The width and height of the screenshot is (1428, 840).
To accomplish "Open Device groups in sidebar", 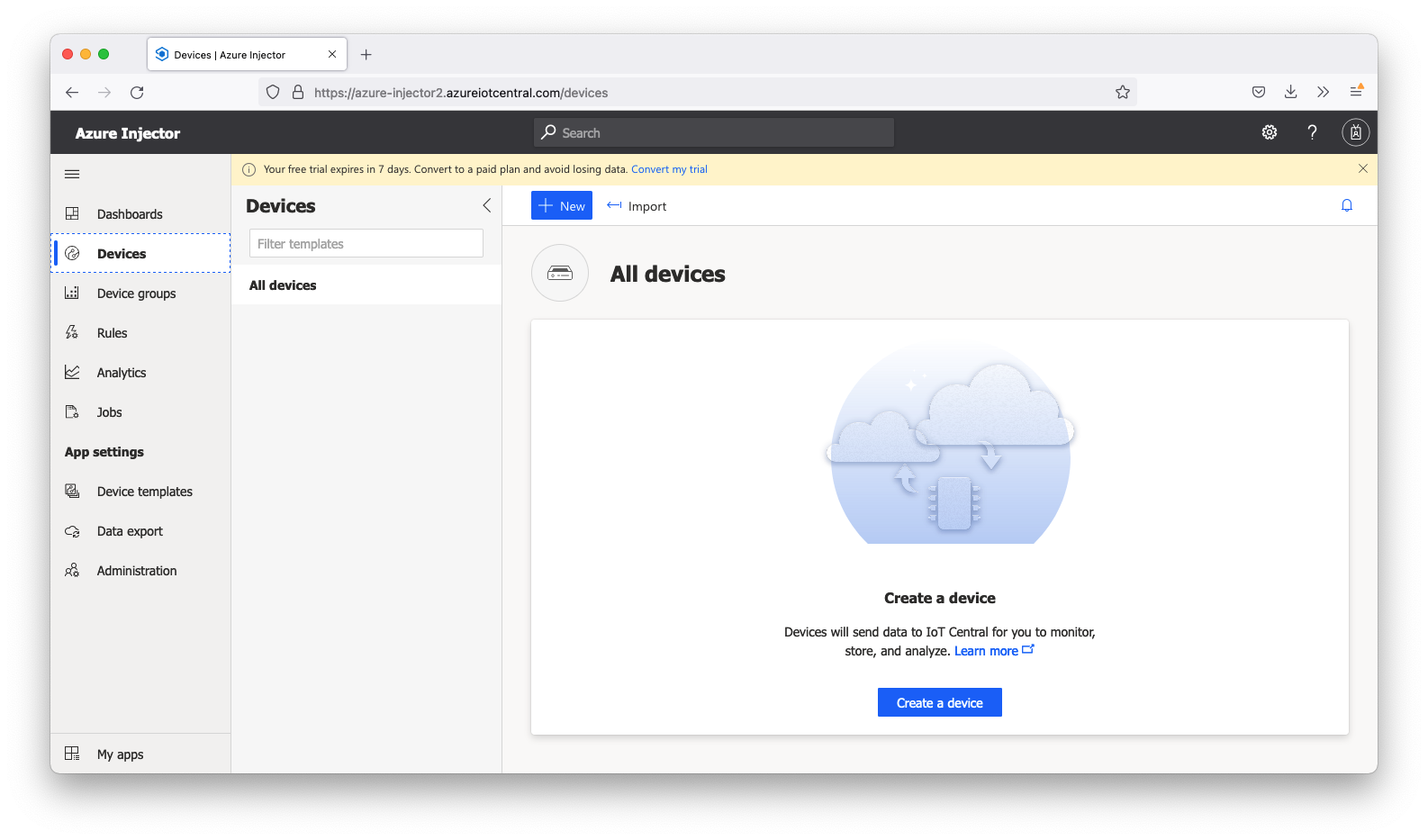I will [136, 294].
